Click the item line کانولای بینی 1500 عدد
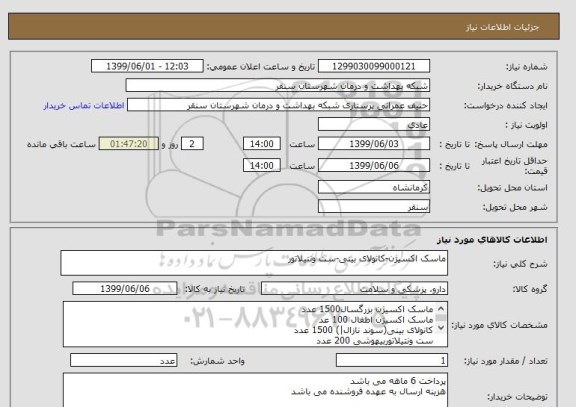Viewport: 576px width, 407px height. click(x=363, y=331)
